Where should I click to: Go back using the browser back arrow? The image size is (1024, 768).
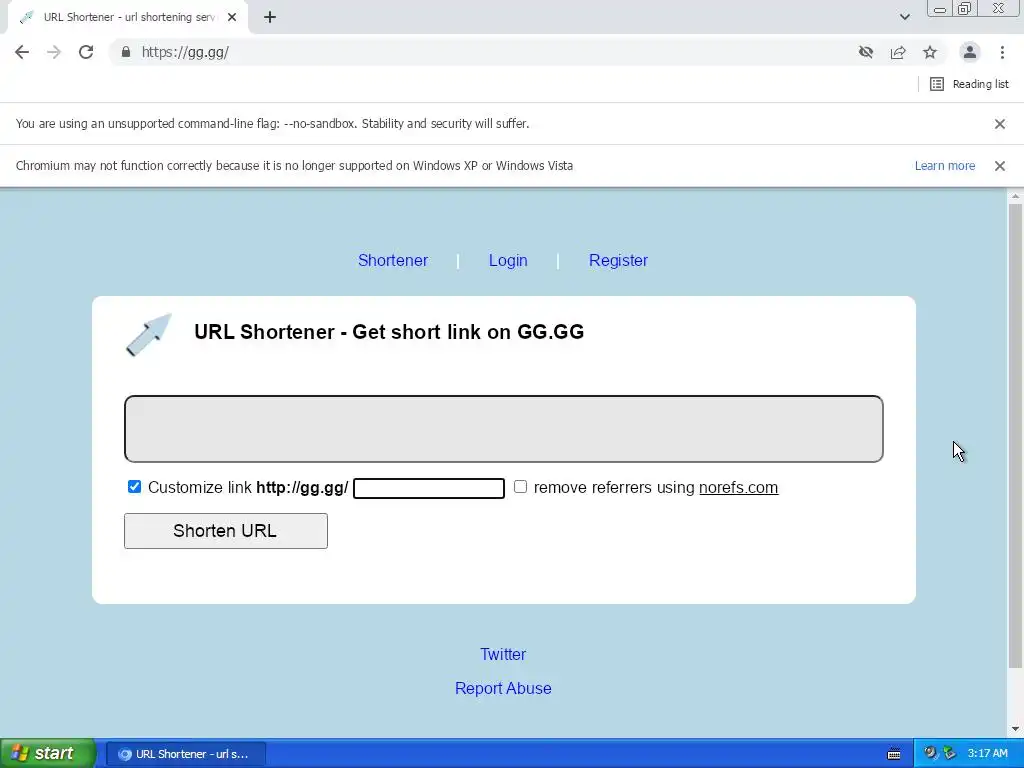click(x=22, y=52)
